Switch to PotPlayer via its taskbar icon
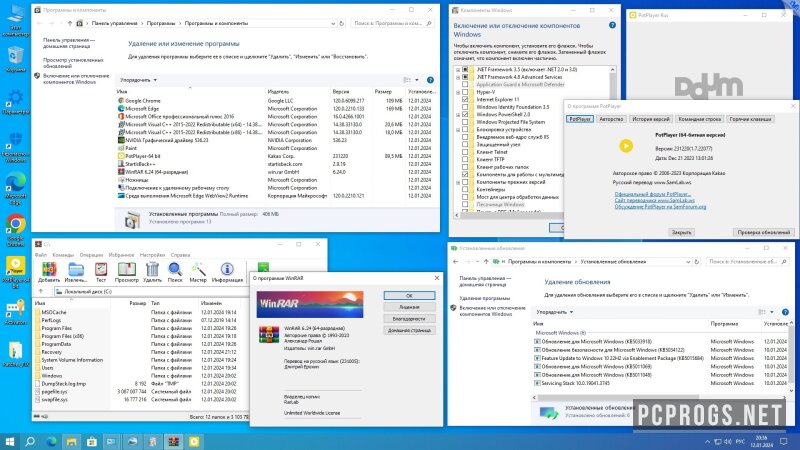 coord(194,441)
